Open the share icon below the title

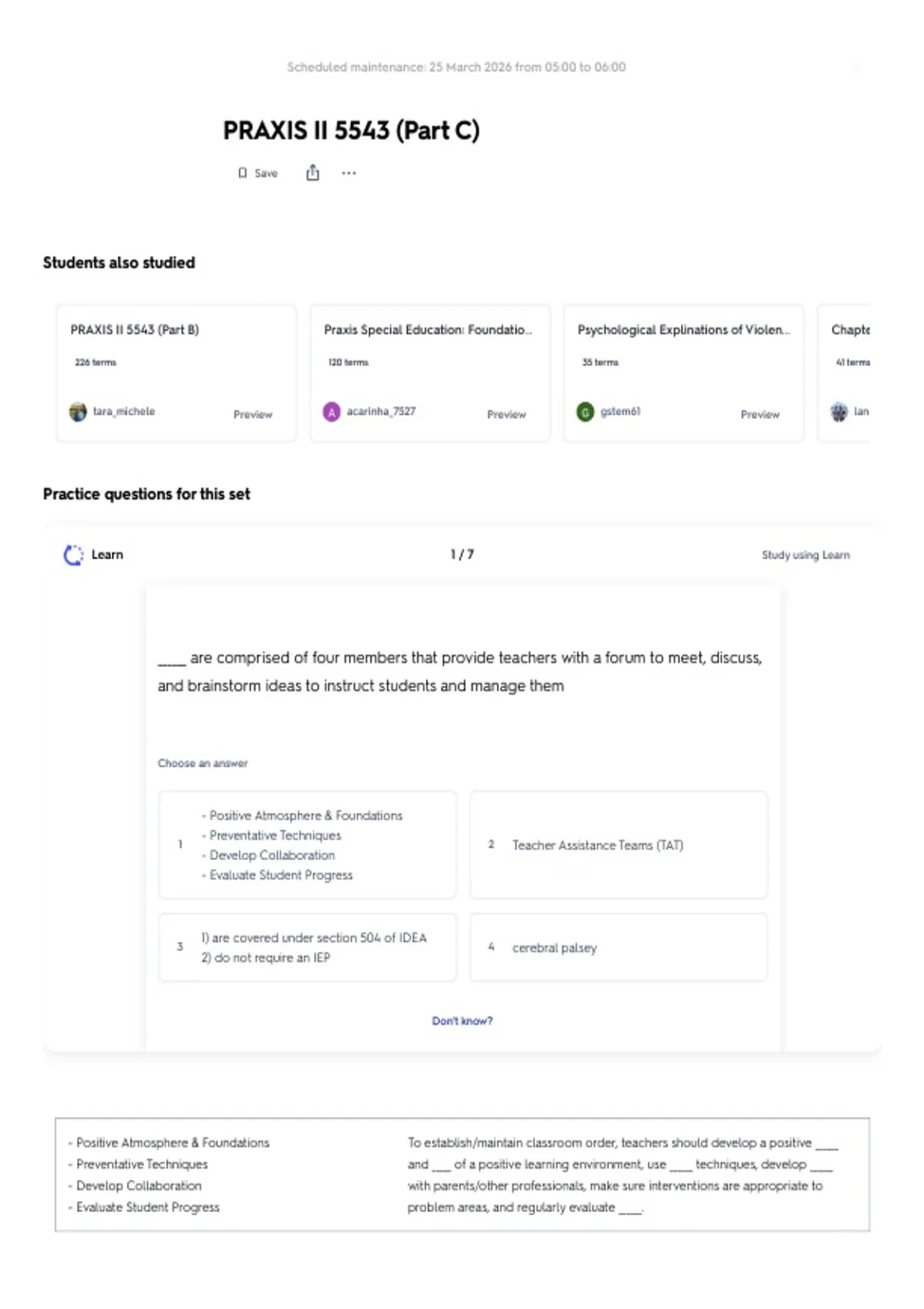(x=313, y=172)
